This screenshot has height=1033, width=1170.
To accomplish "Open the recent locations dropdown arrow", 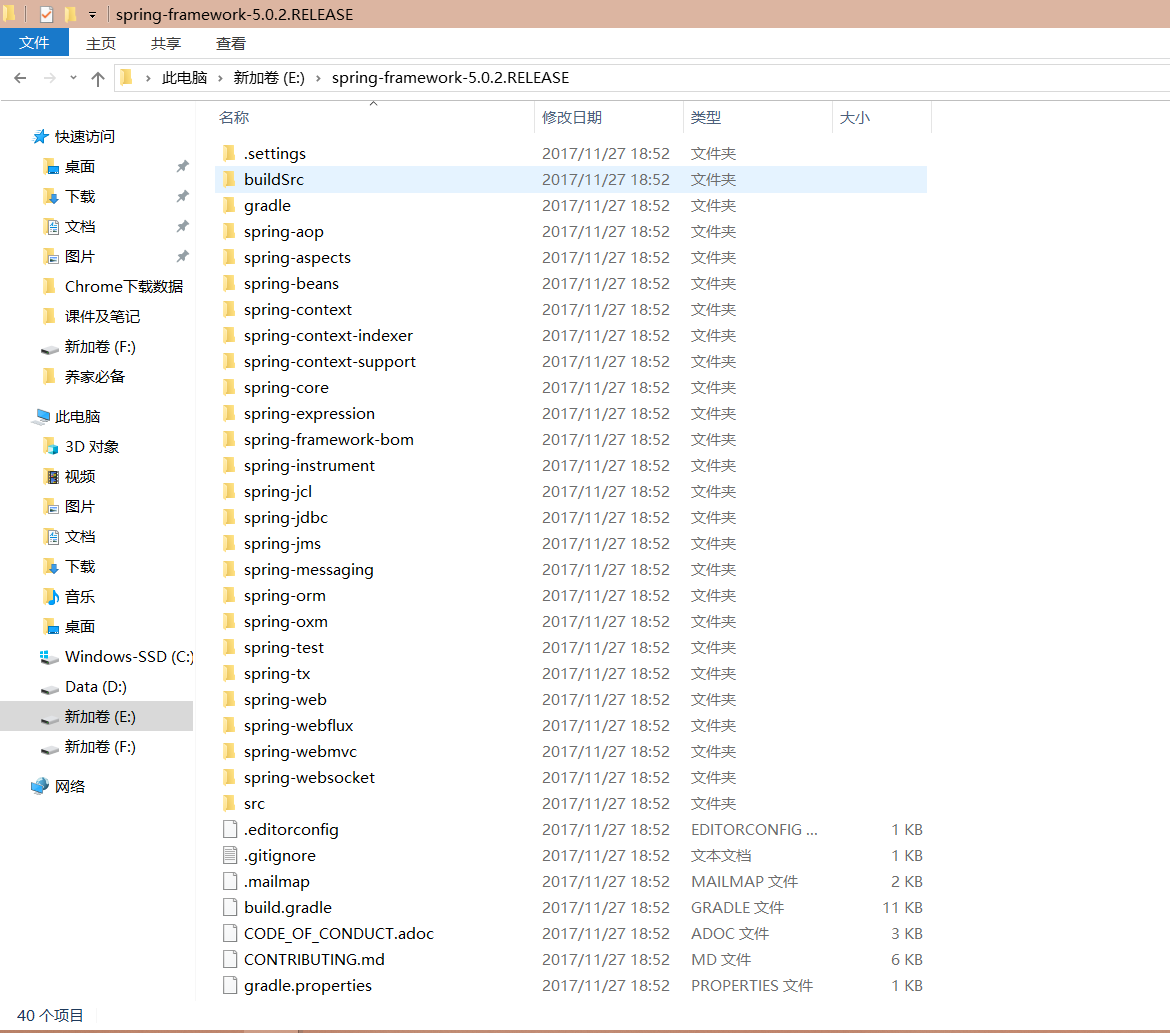I will [x=73, y=78].
